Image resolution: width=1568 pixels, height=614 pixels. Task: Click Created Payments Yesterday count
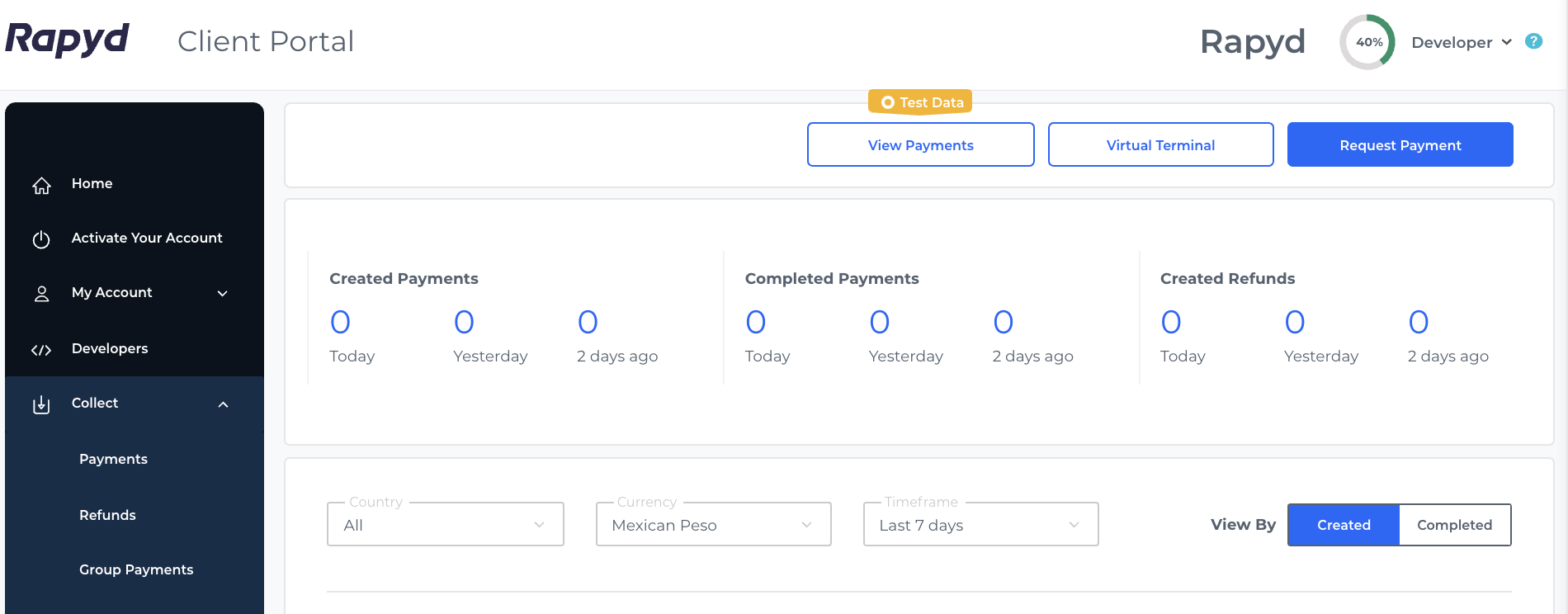464,322
